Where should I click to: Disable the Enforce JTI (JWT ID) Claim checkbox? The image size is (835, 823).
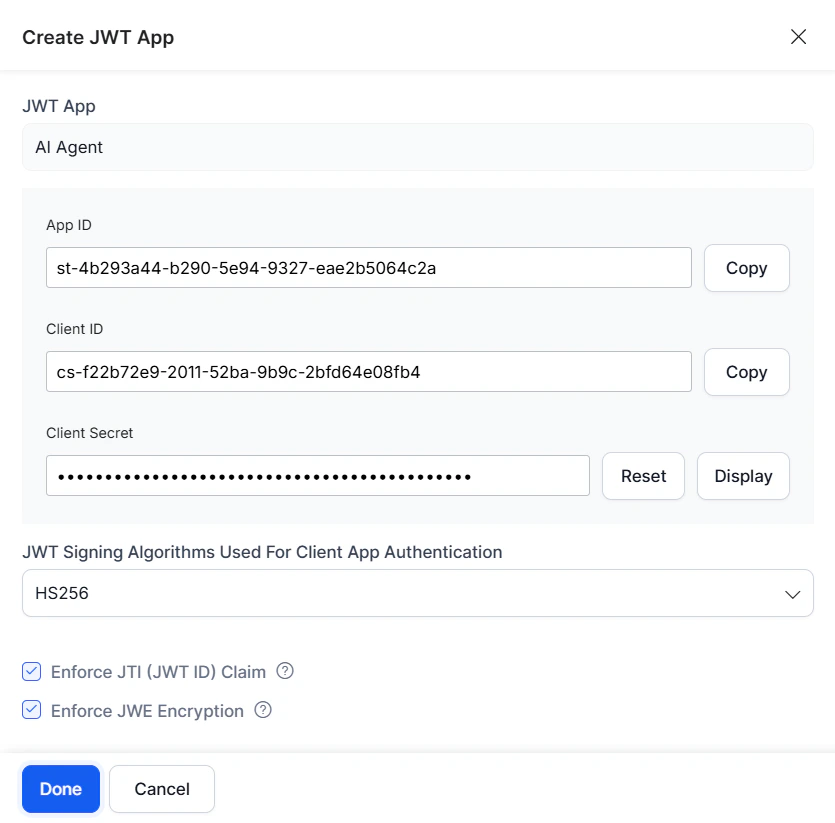click(x=31, y=672)
